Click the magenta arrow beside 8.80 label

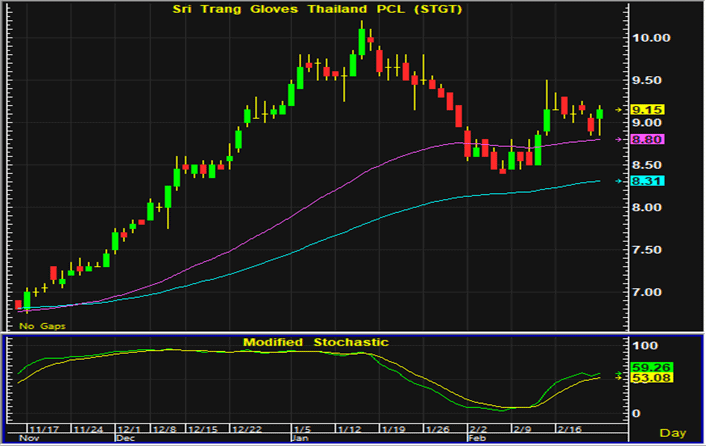pos(620,140)
